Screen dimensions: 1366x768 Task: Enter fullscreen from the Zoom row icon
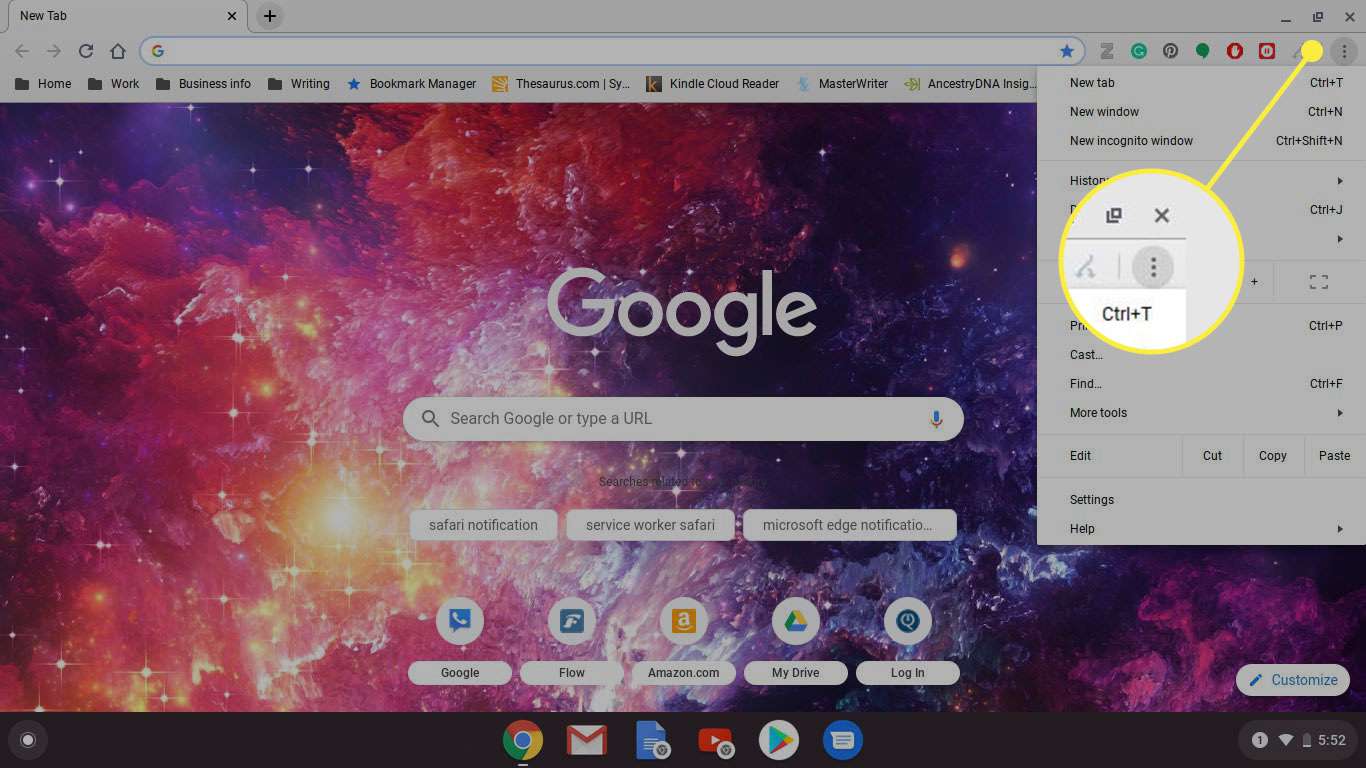click(1319, 283)
